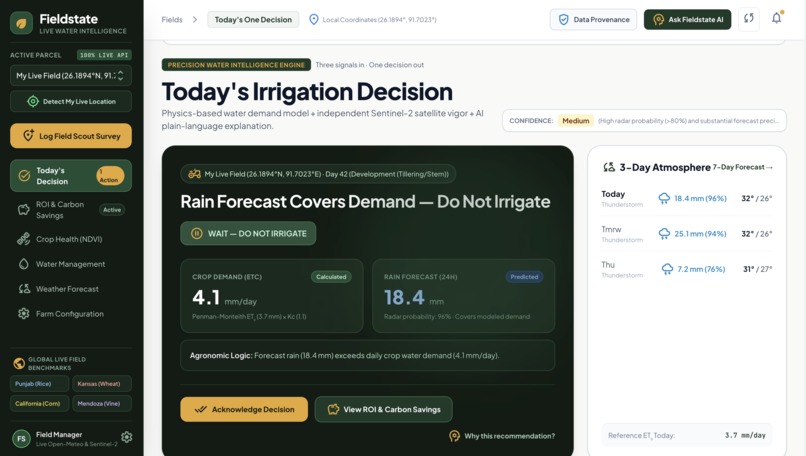Click the lightbulb icon beside Why this recommendation
The width and height of the screenshot is (806, 456).
tap(454, 436)
